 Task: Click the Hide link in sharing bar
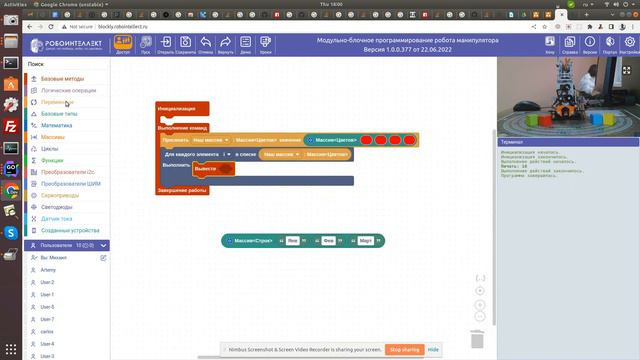tap(433, 349)
